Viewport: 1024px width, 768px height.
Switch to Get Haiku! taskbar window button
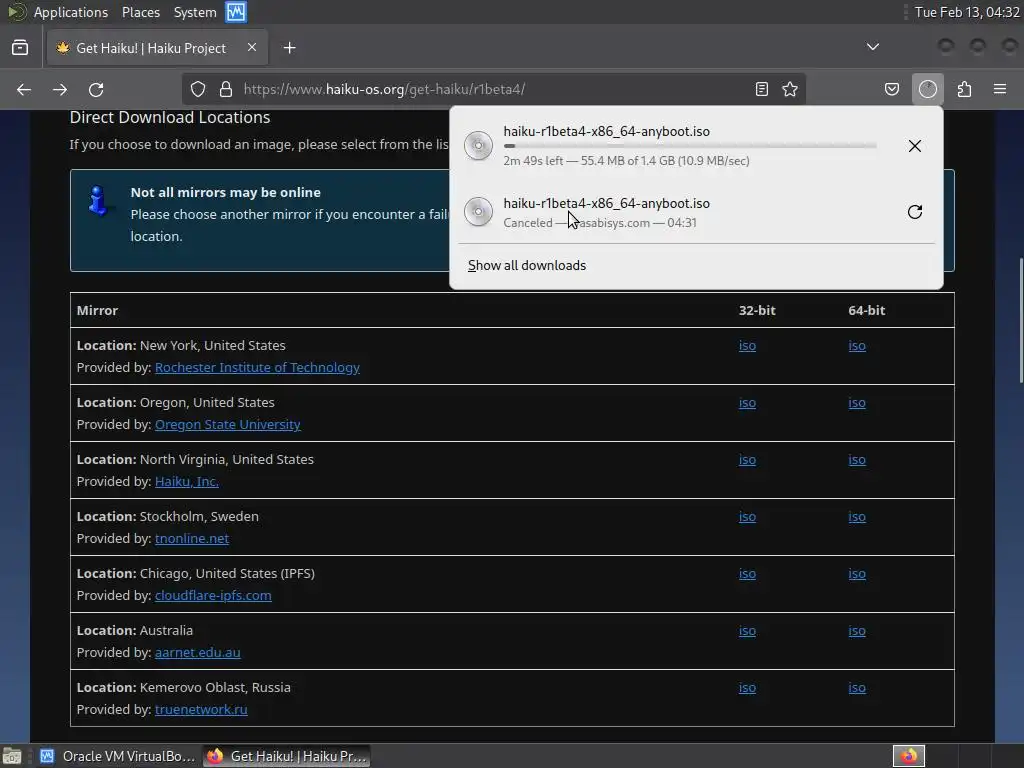point(287,756)
